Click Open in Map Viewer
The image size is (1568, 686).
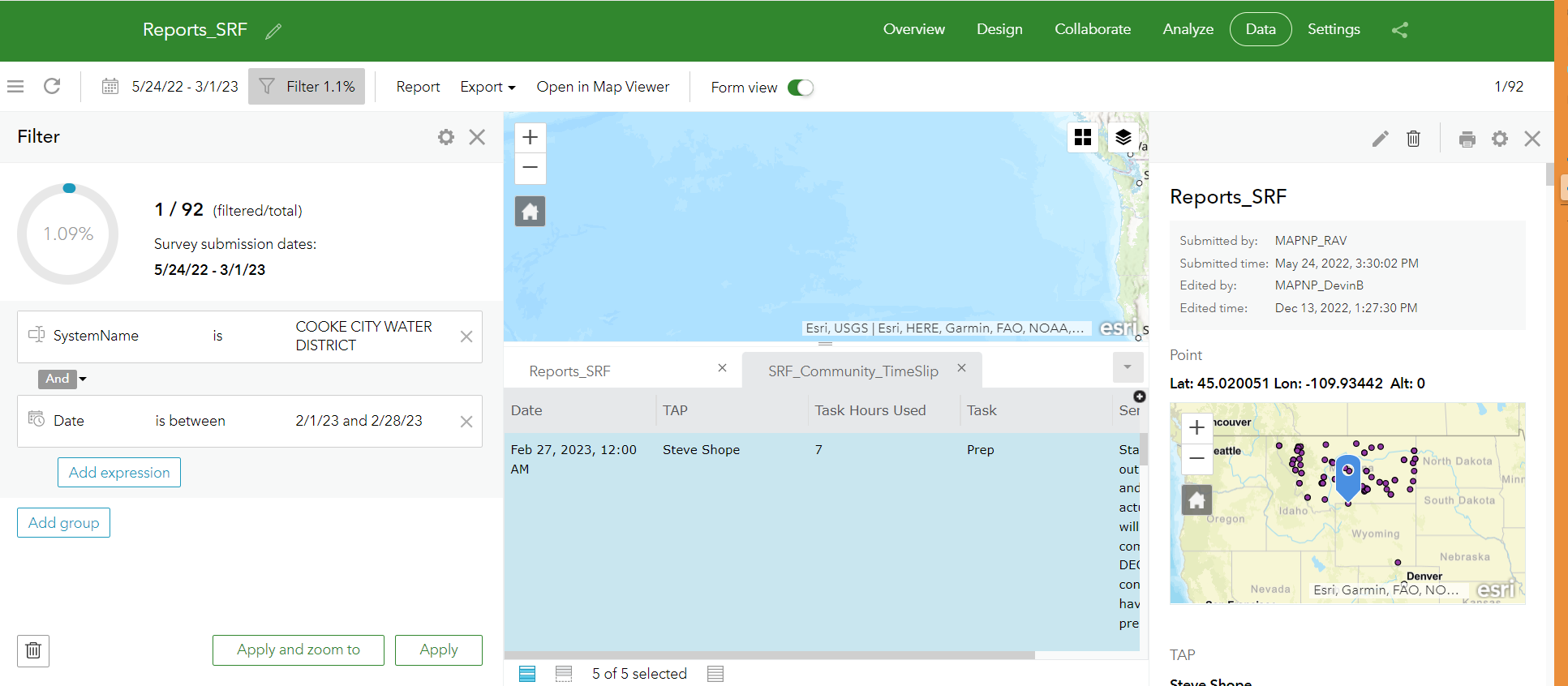[x=603, y=87]
